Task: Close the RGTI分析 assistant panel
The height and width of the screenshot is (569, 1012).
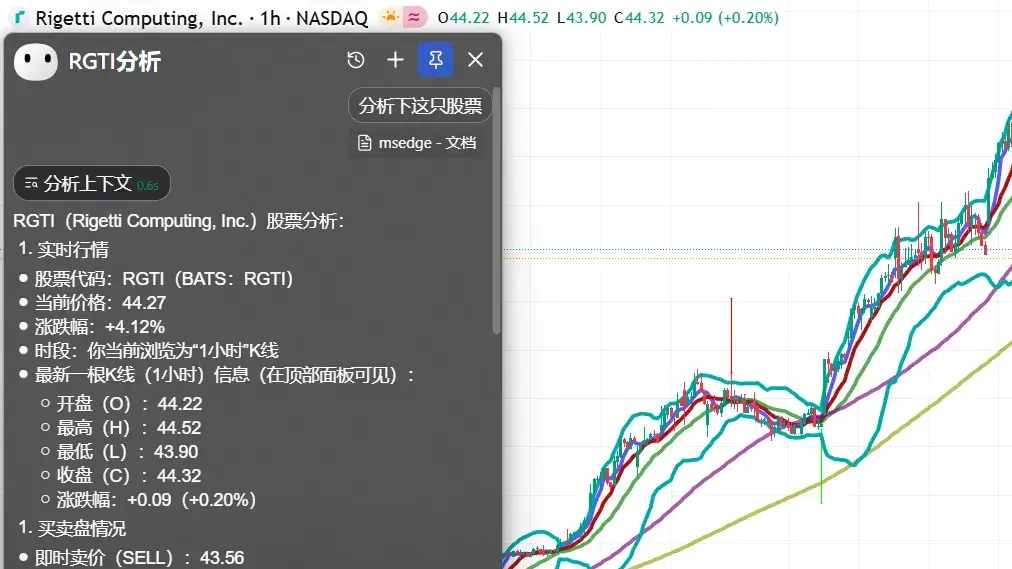Action: (x=475, y=60)
